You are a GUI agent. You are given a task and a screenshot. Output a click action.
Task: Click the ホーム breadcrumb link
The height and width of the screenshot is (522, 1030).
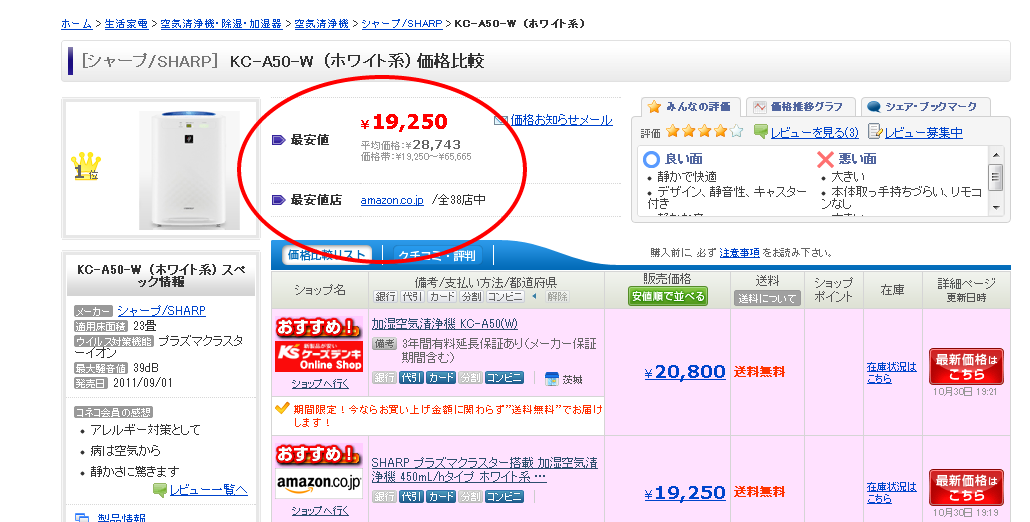76,24
